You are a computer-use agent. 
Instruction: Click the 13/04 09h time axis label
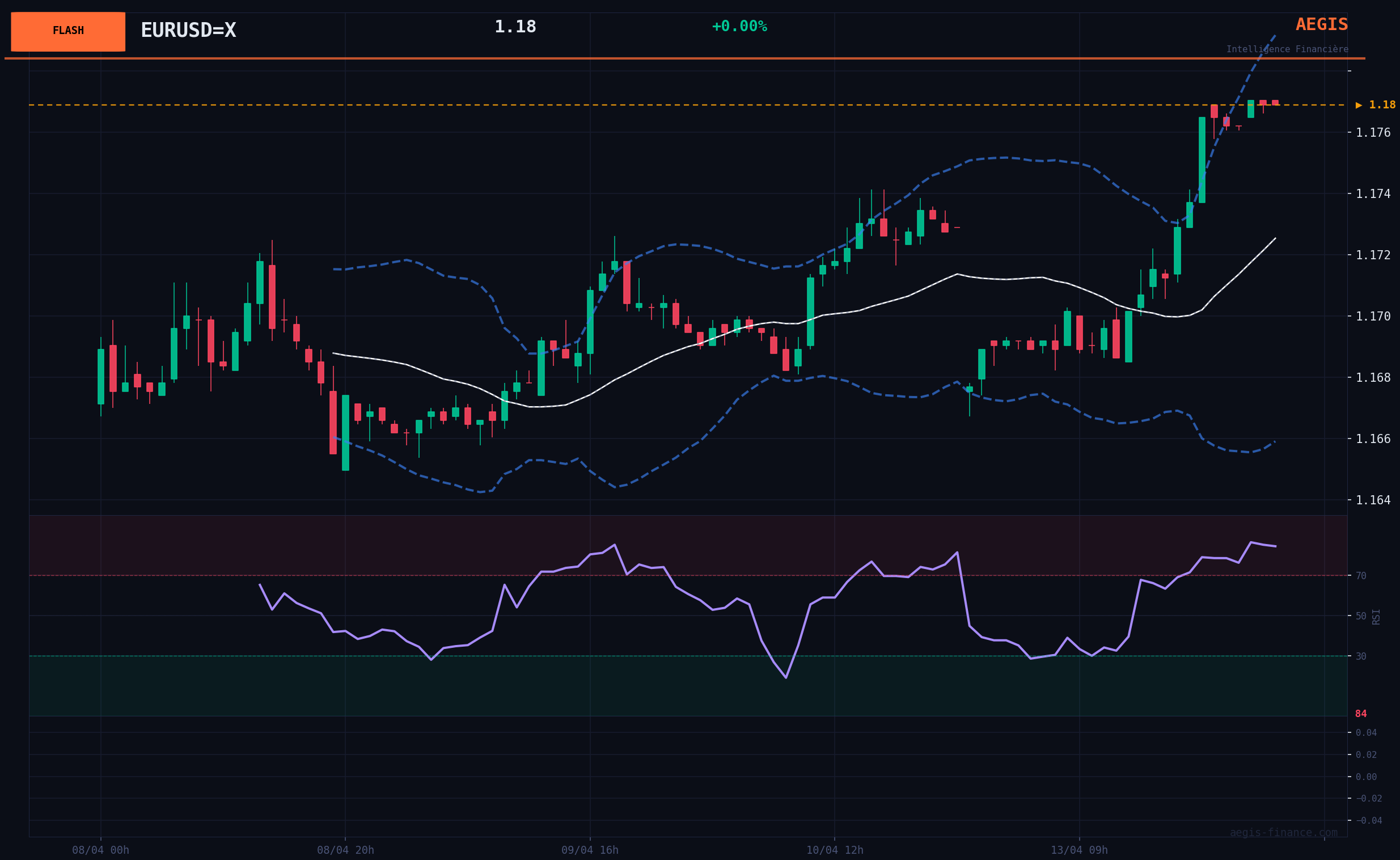(x=1079, y=850)
